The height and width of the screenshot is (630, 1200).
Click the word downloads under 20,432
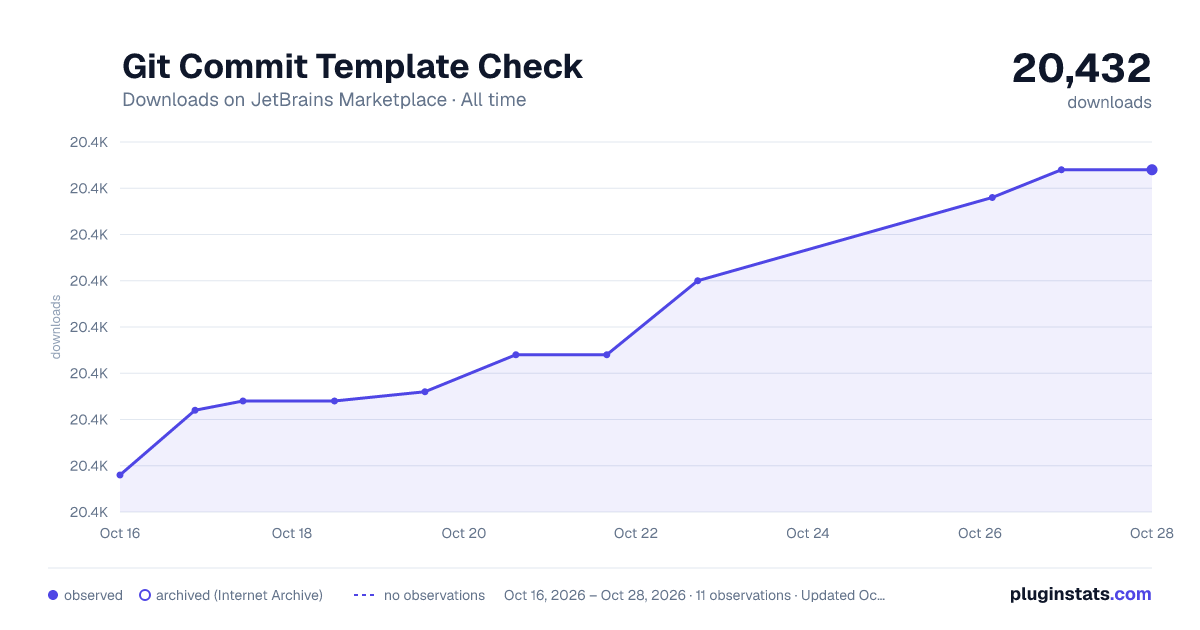pyautogui.click(x=1109, y=102)
